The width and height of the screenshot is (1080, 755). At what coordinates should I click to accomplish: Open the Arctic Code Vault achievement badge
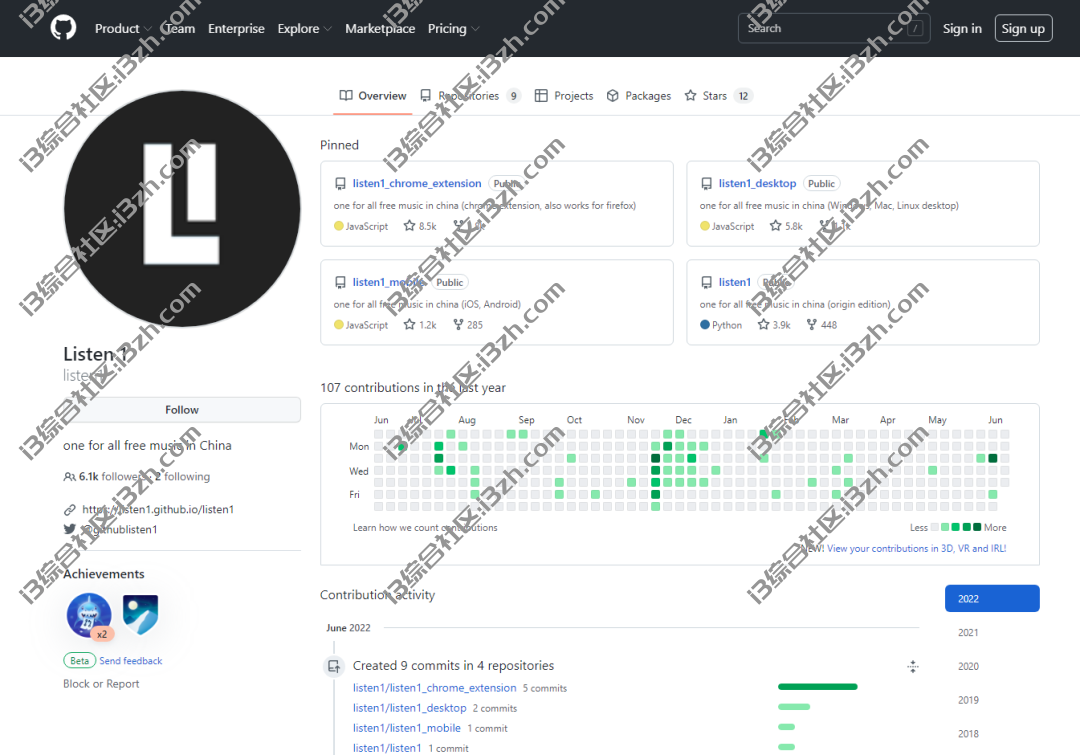click(x=141, y=615)
